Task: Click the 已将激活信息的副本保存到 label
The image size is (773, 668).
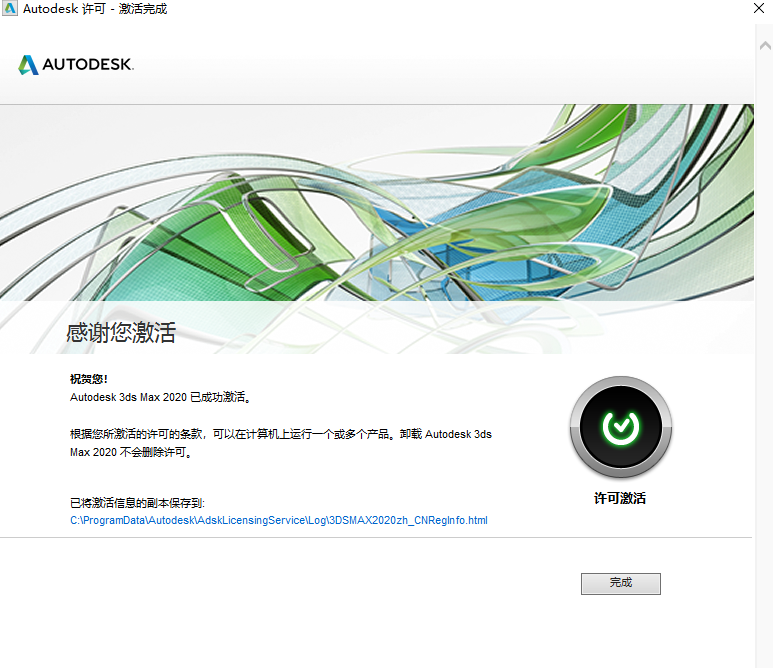Action: [137, 503]
